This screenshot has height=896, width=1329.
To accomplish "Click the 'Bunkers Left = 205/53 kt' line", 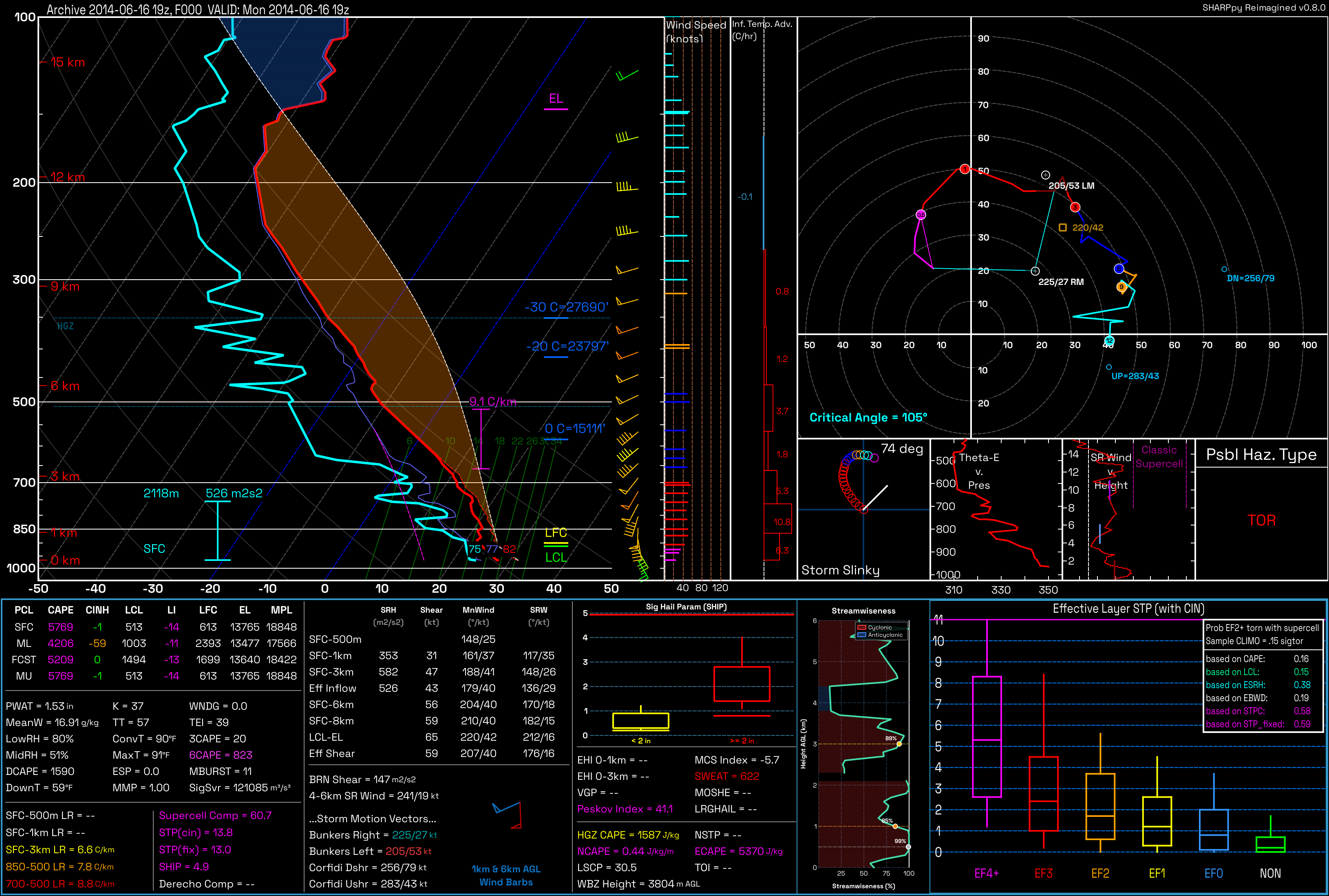I will click(370, 851).
